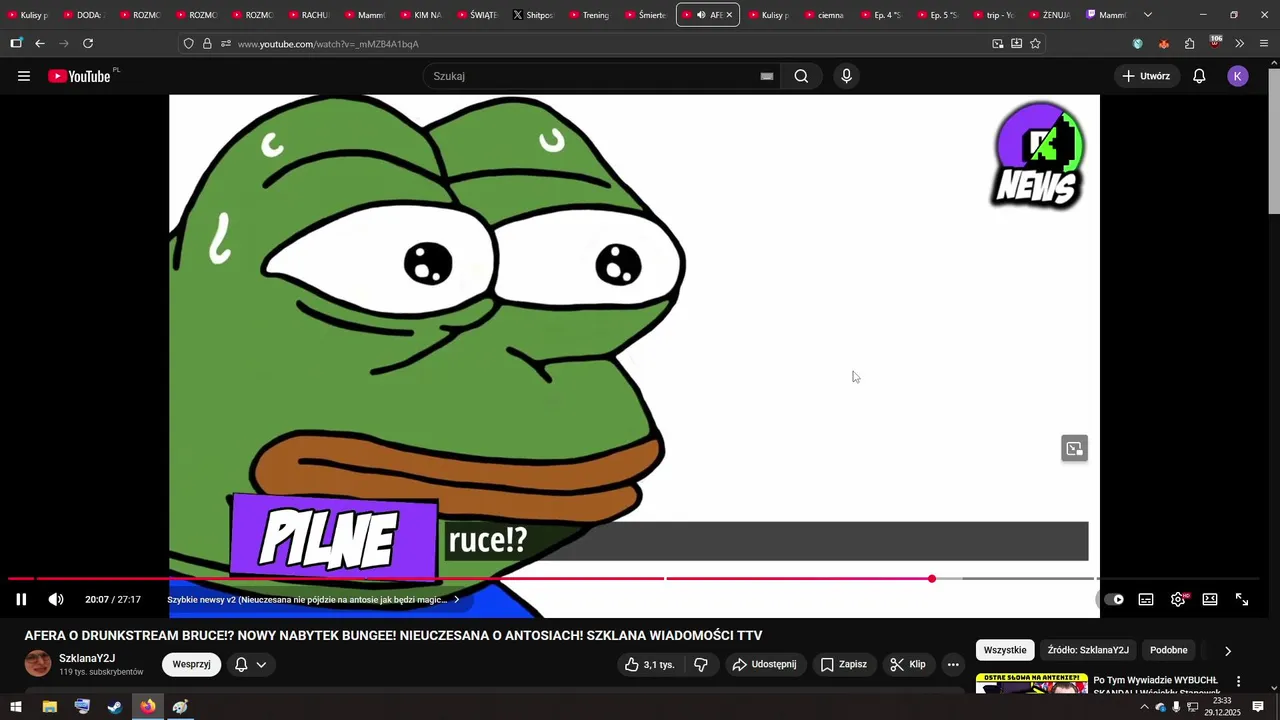Open options for the Po Tym Wywiadzie video
This screenshot has width=1280, height=720.
(x=1238, y=681)
